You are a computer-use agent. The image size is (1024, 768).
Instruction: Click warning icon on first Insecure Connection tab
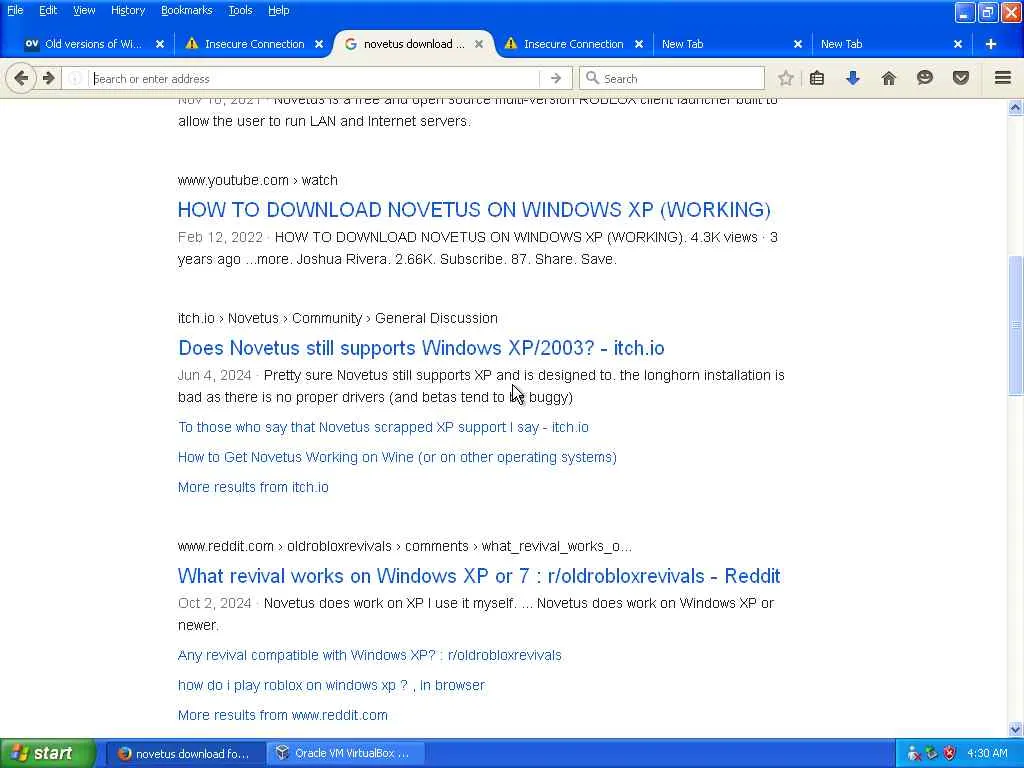click(x=191, y=43)
